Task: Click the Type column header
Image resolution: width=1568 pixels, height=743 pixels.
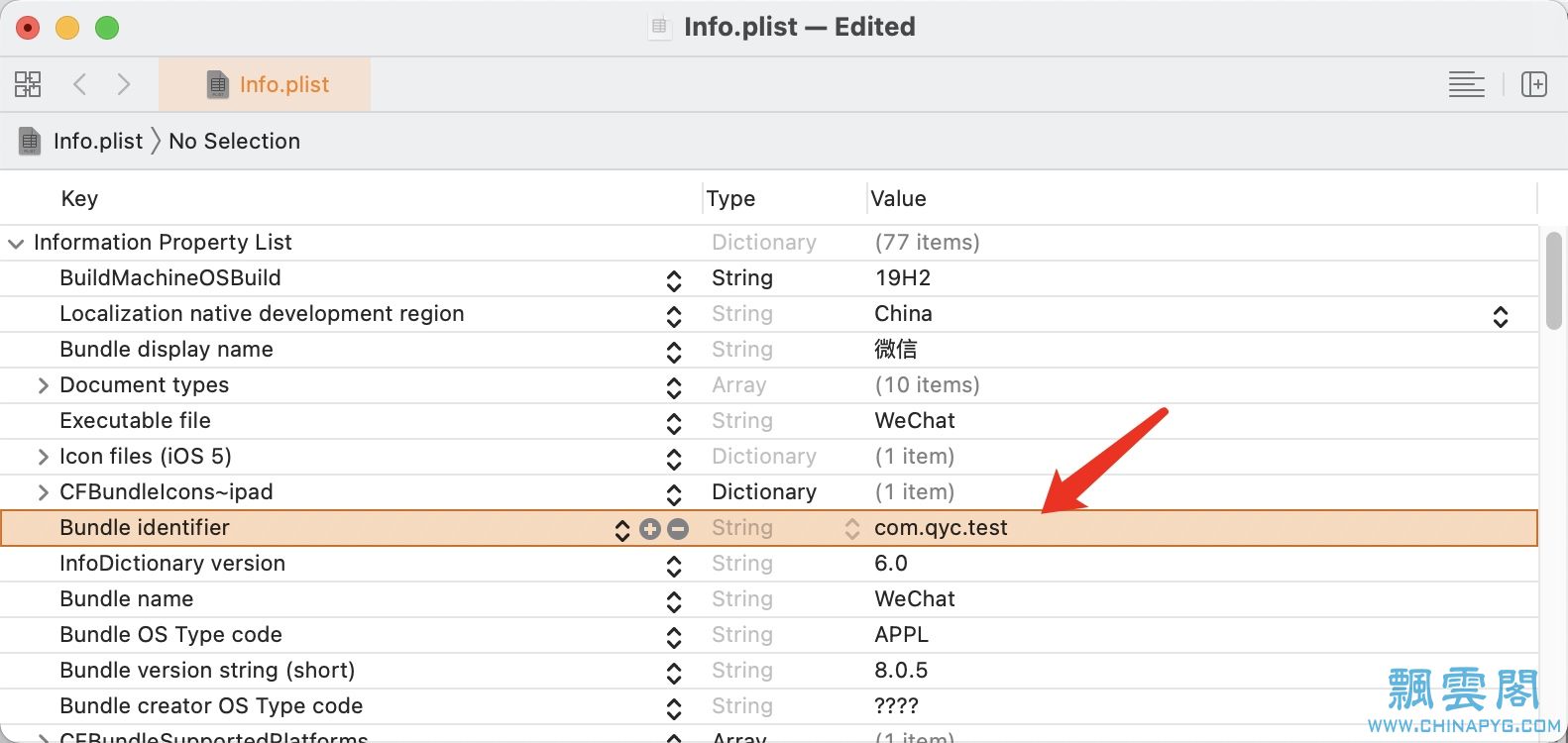Action: 730,198
